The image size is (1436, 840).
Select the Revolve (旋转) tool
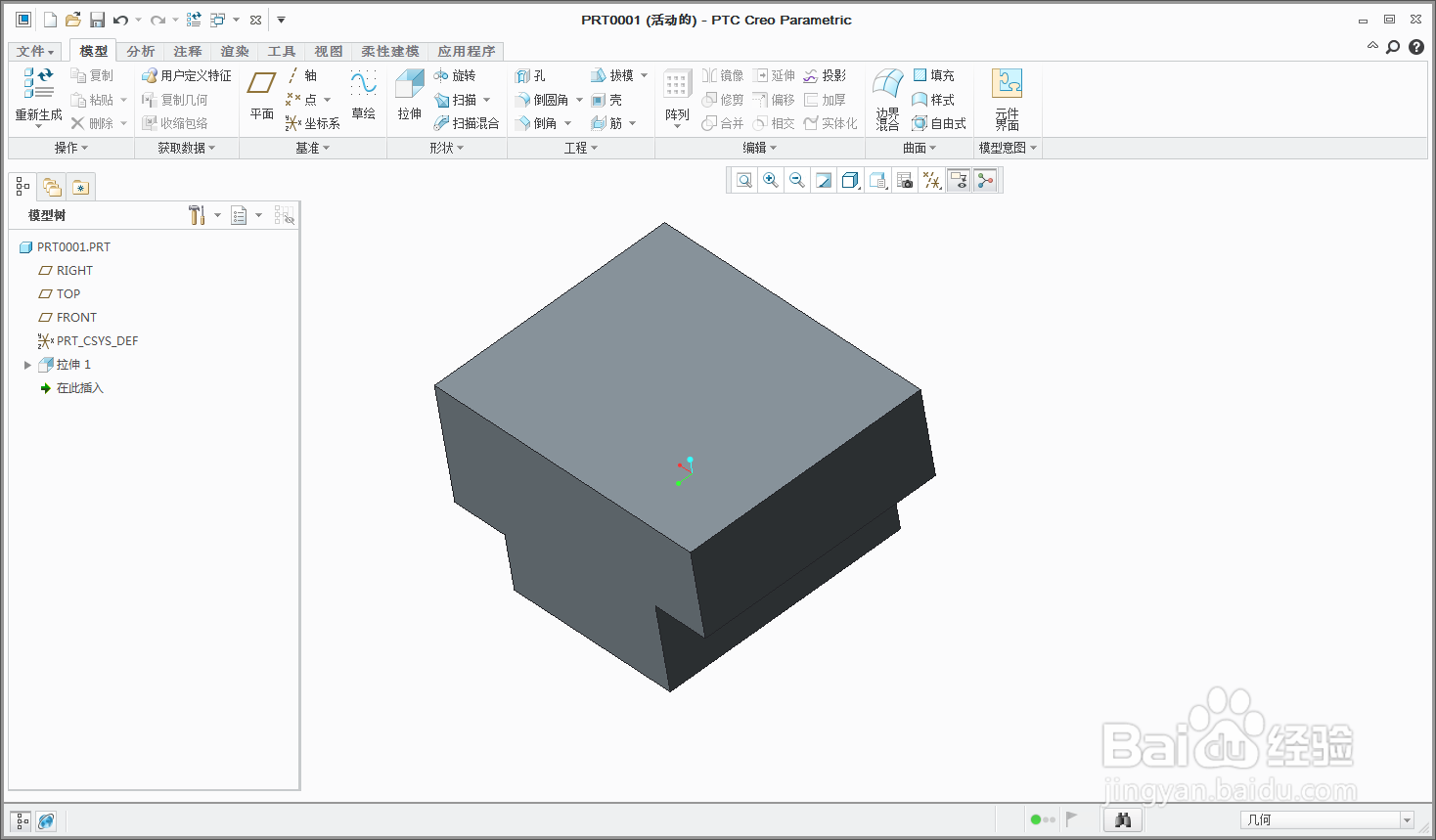(x=455, y=75)
